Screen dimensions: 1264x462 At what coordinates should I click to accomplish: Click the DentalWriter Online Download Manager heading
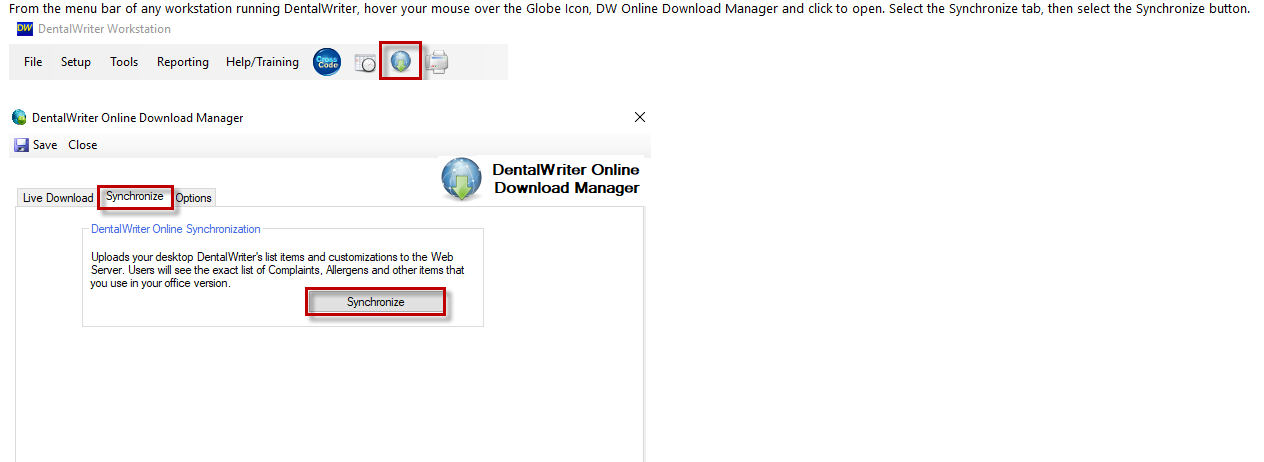coord(566,179)
